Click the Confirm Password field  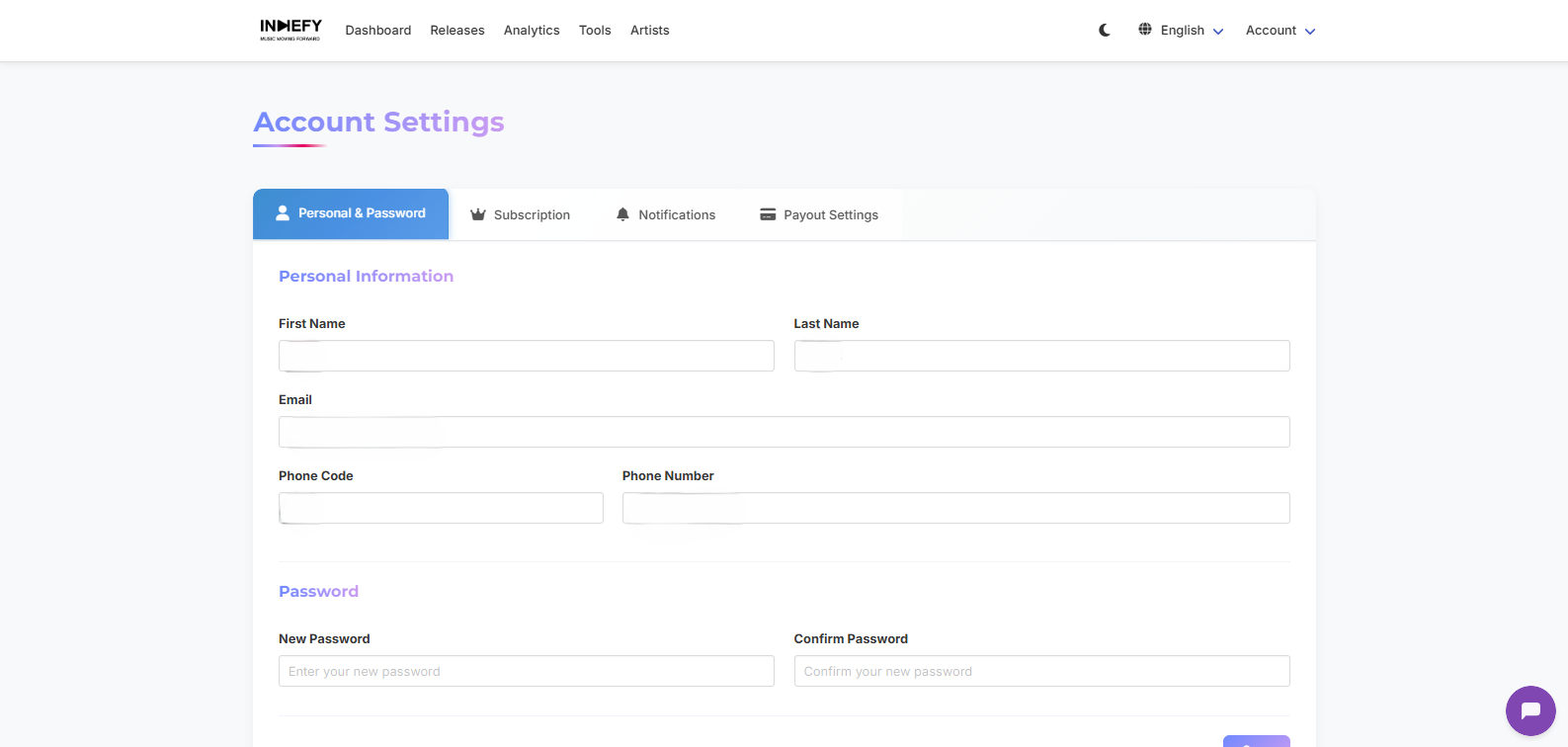click(x=1041, y=671)
